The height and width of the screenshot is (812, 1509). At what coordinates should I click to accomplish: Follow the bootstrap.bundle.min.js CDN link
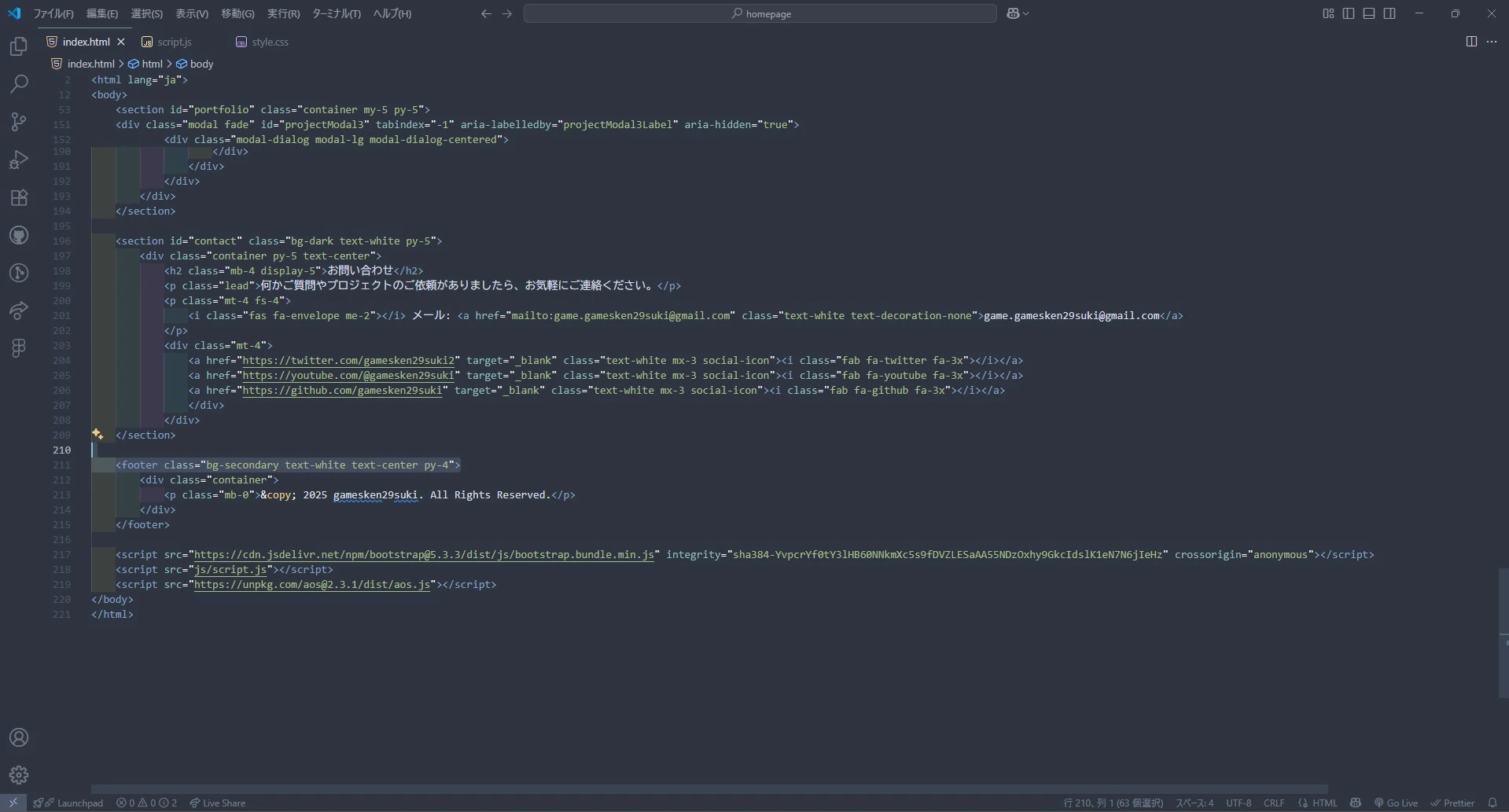(424, 554)
